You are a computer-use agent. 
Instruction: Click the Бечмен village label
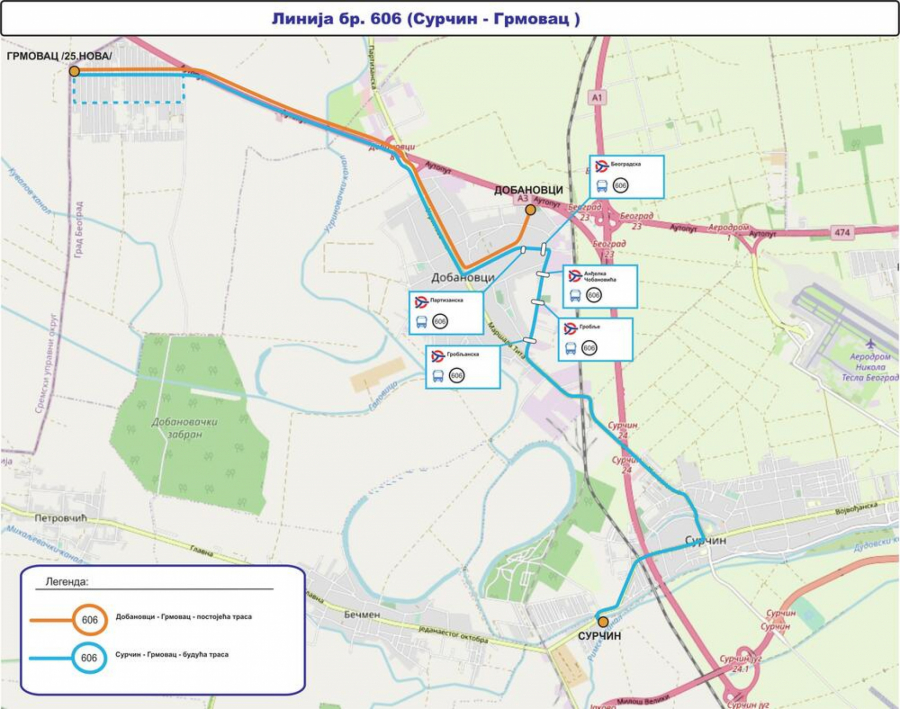362,614
